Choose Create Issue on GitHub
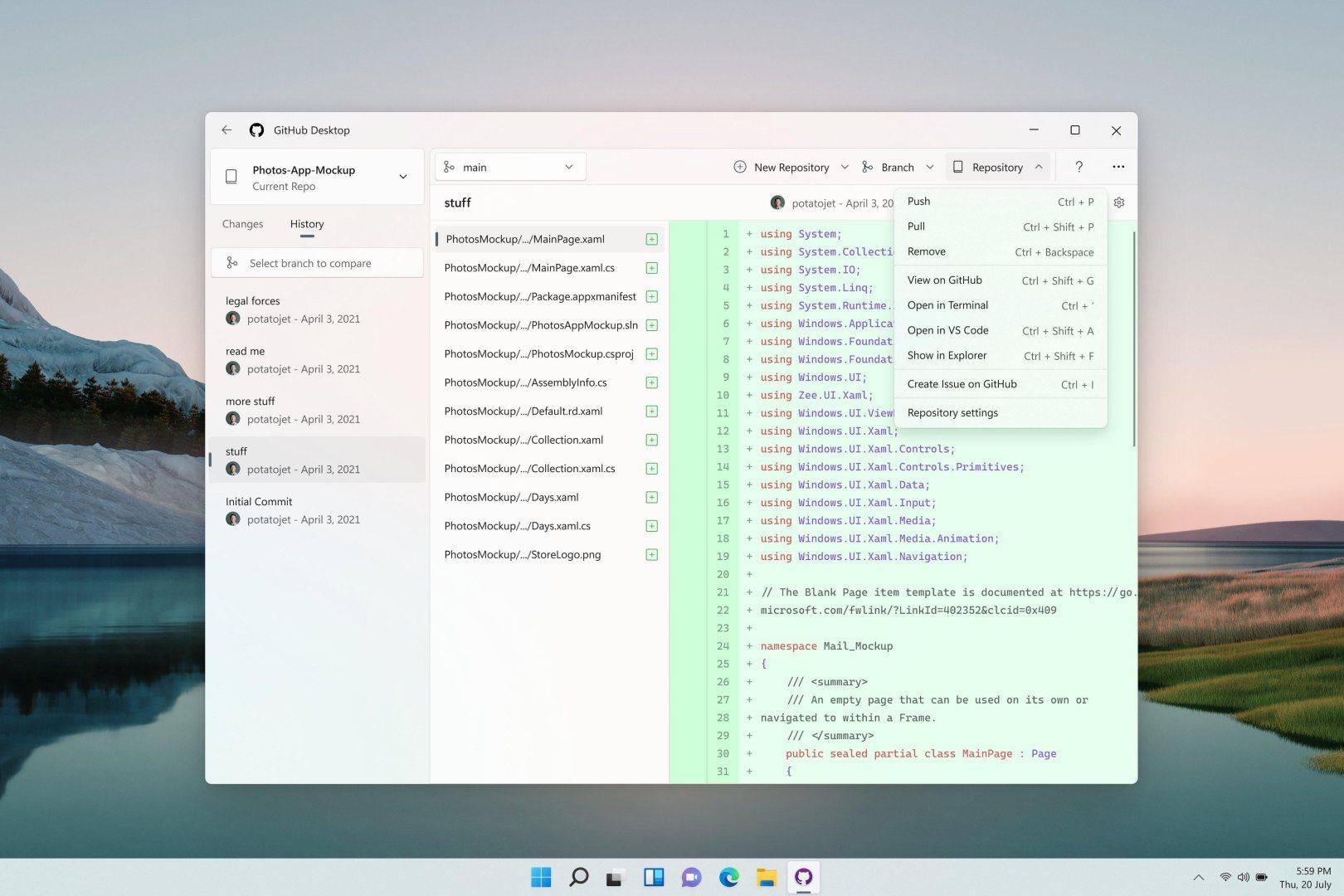The width and height of the screenshot is (1344, 896). 1001,384
